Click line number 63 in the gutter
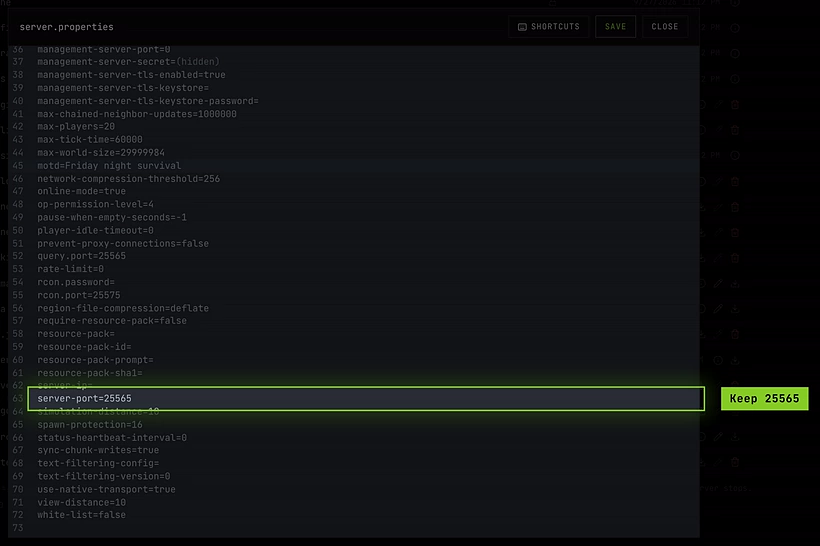This screenshot has width=820, height=546. point(18,399)
